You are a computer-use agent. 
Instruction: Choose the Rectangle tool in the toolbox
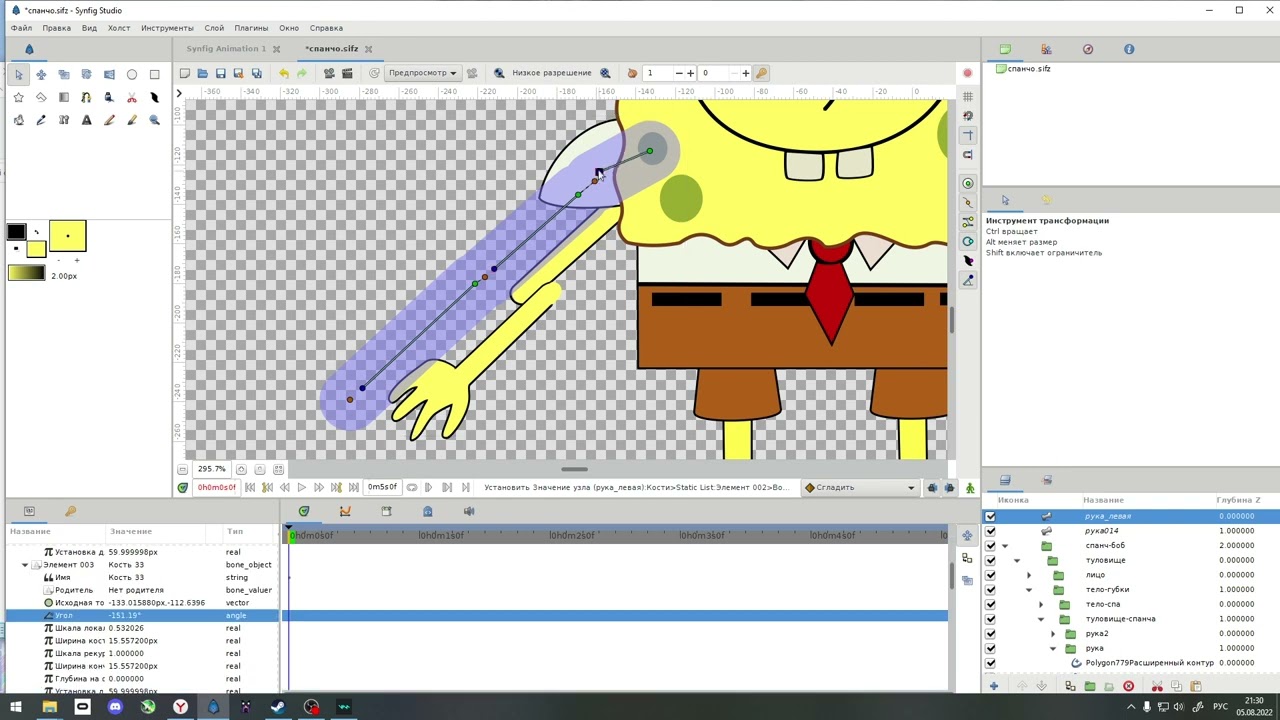click(x=154, y=74)
